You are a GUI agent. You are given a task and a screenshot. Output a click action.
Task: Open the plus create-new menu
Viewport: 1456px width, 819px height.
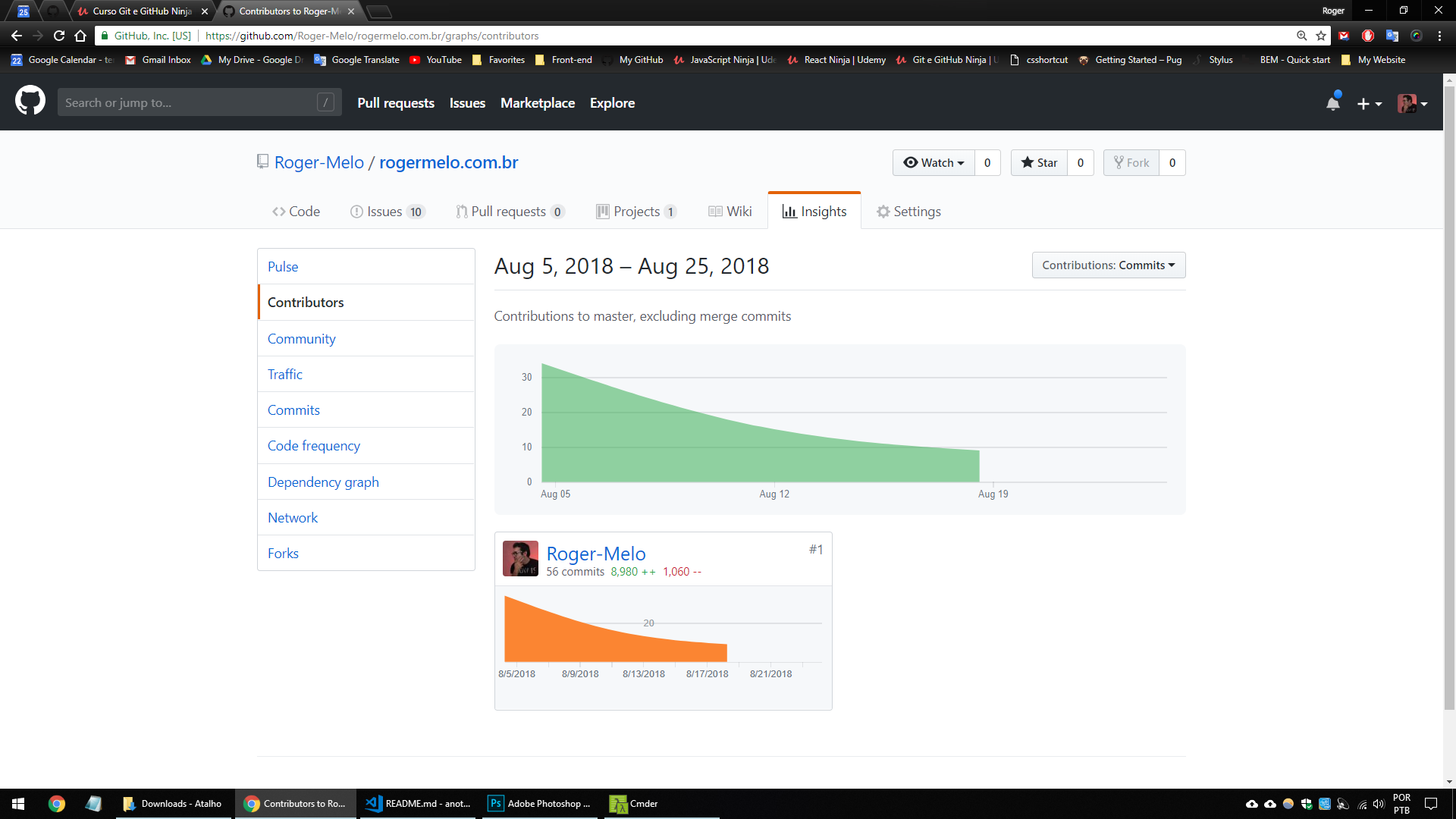[1370, 104]
